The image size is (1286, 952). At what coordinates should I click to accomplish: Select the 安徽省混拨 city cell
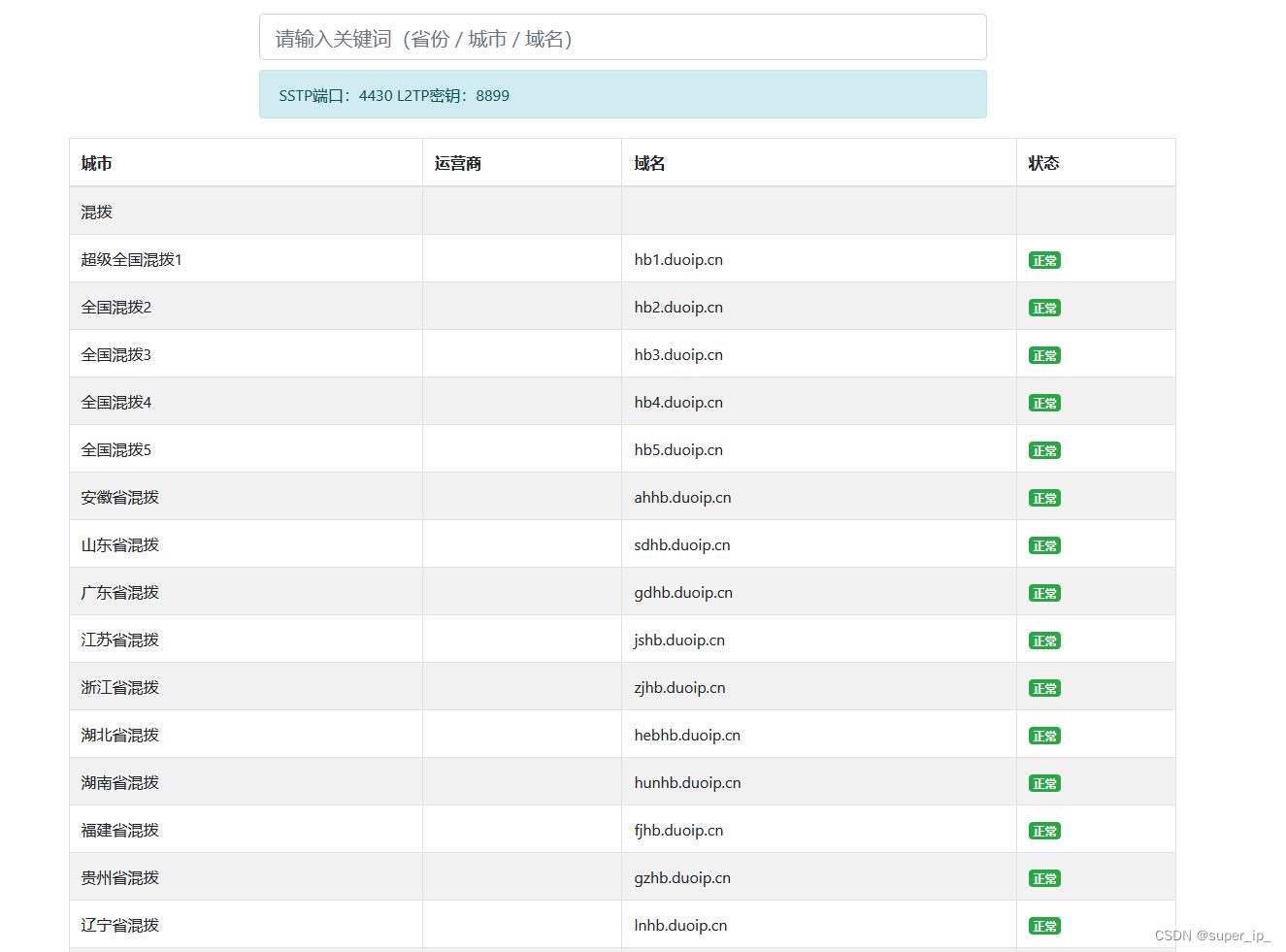click(x=246, y=497)
